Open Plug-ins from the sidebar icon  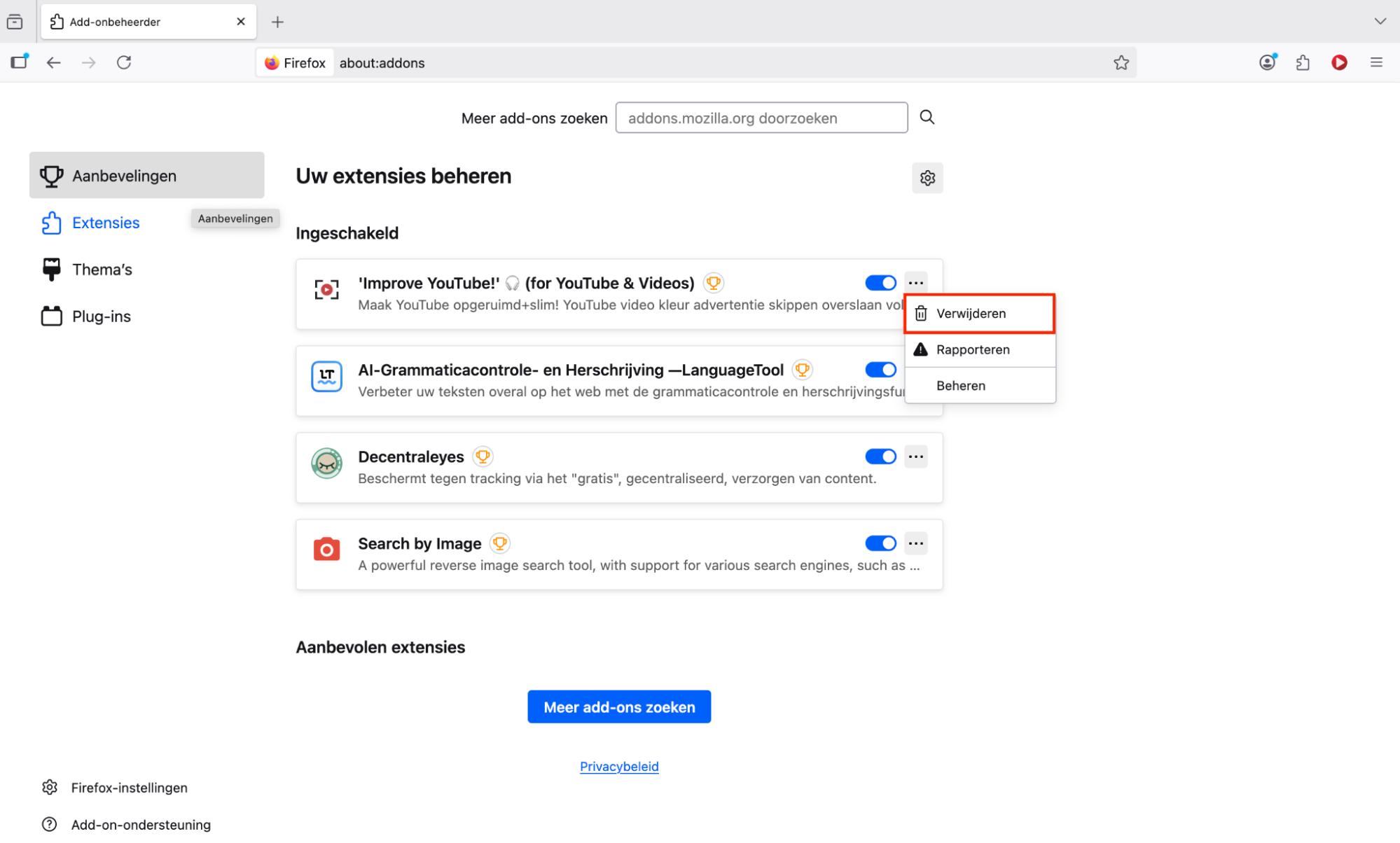(x=51, y=316)
